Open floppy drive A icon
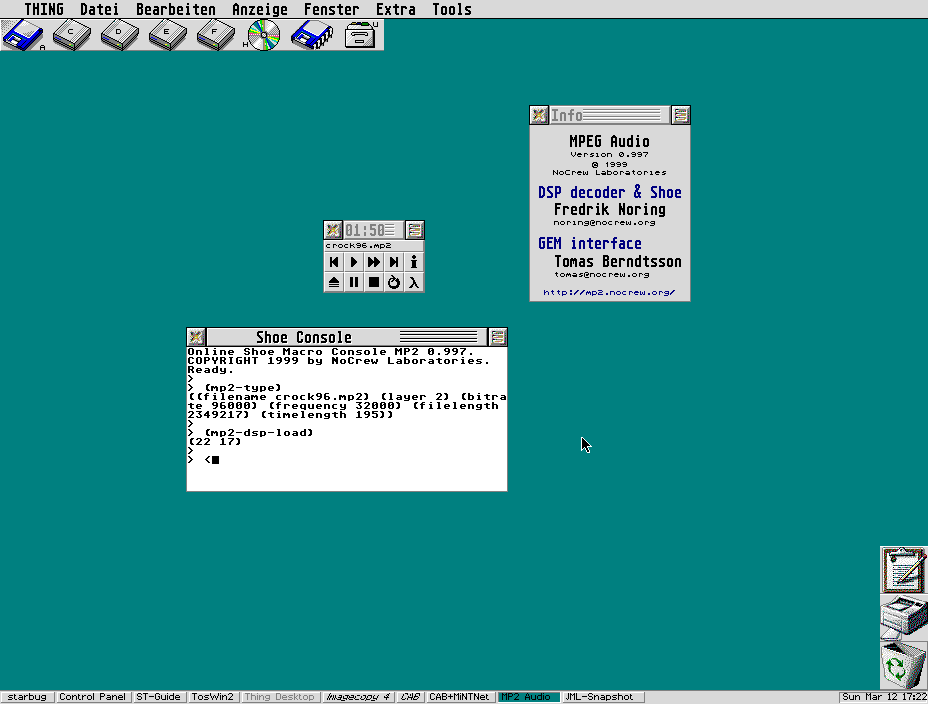 tap(24, 35)
